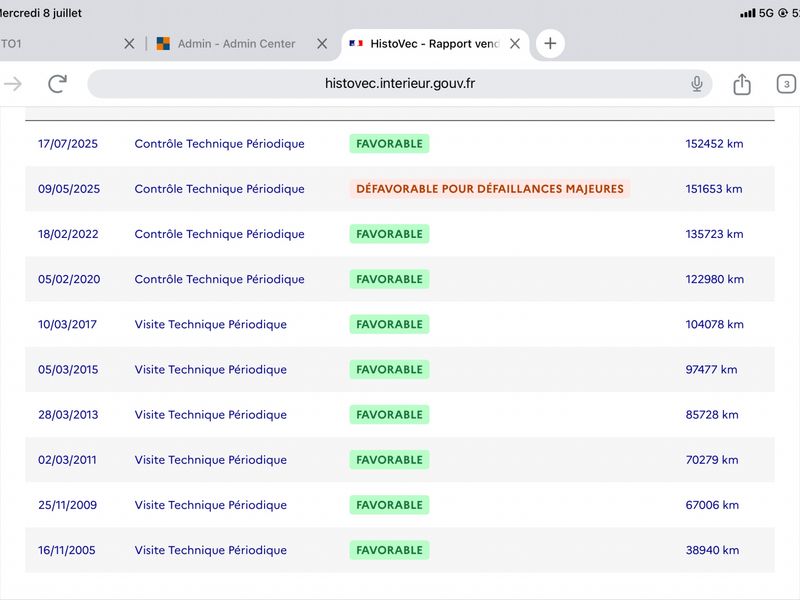
Task: Select the date 10/03/2017
Action: pyautogui.click(x=67, y=324)
